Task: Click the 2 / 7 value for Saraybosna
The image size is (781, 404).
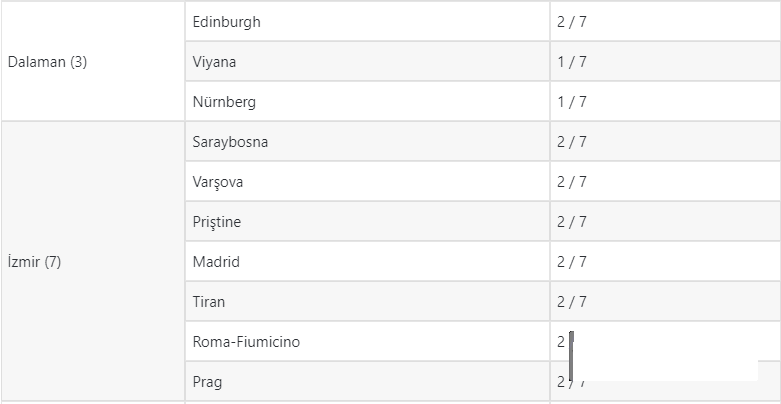Action: coord(572,142)
